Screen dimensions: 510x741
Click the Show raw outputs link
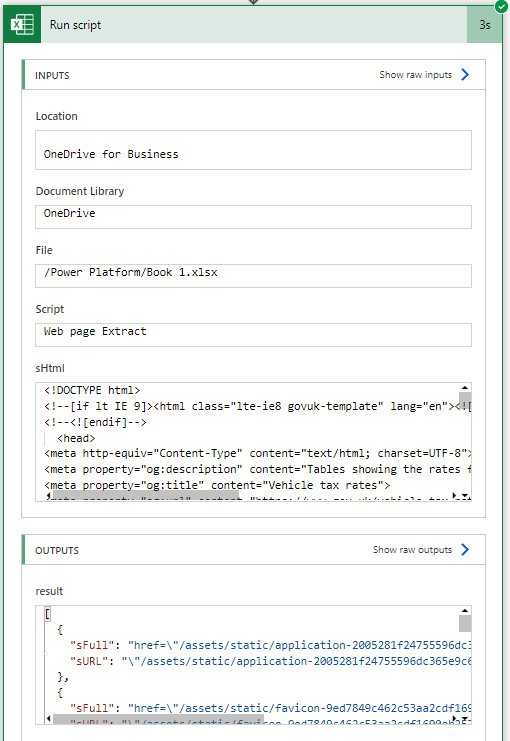(412, 550)
